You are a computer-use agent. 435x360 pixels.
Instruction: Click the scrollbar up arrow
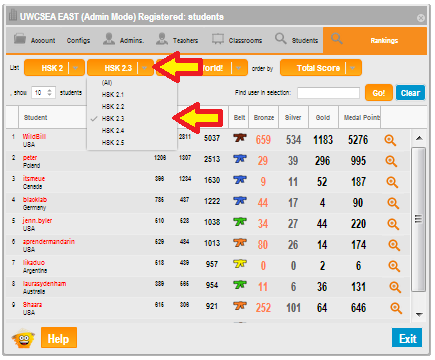tap(419, 138)
